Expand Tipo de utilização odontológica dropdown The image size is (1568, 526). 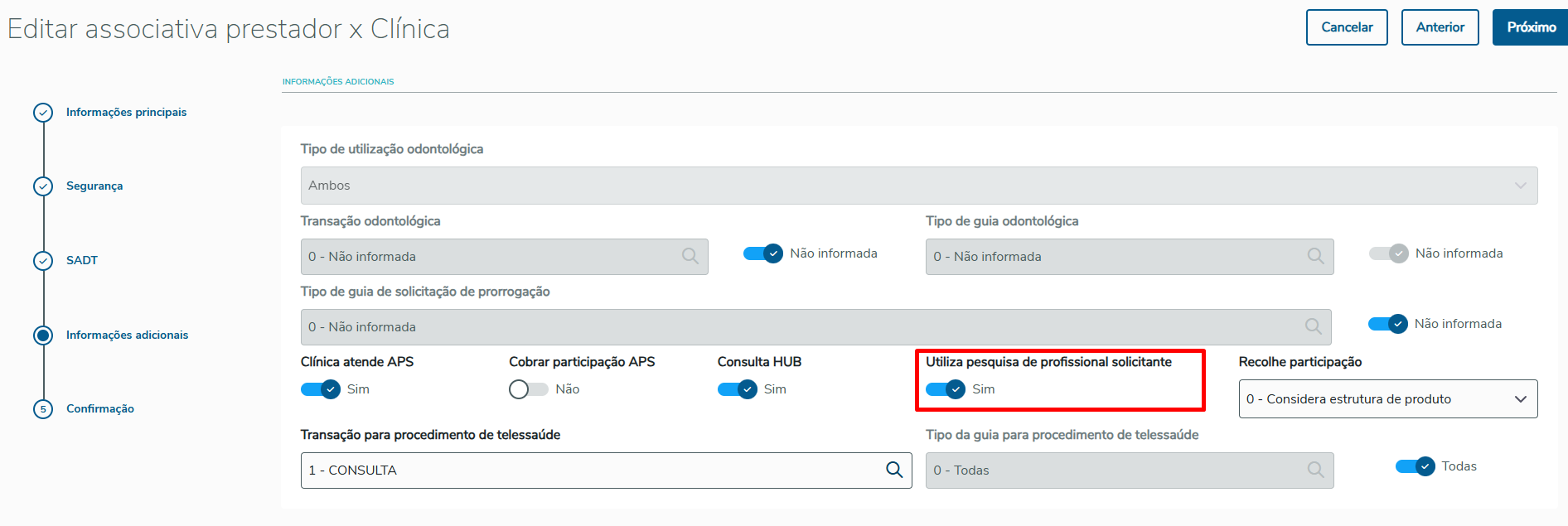918,186
